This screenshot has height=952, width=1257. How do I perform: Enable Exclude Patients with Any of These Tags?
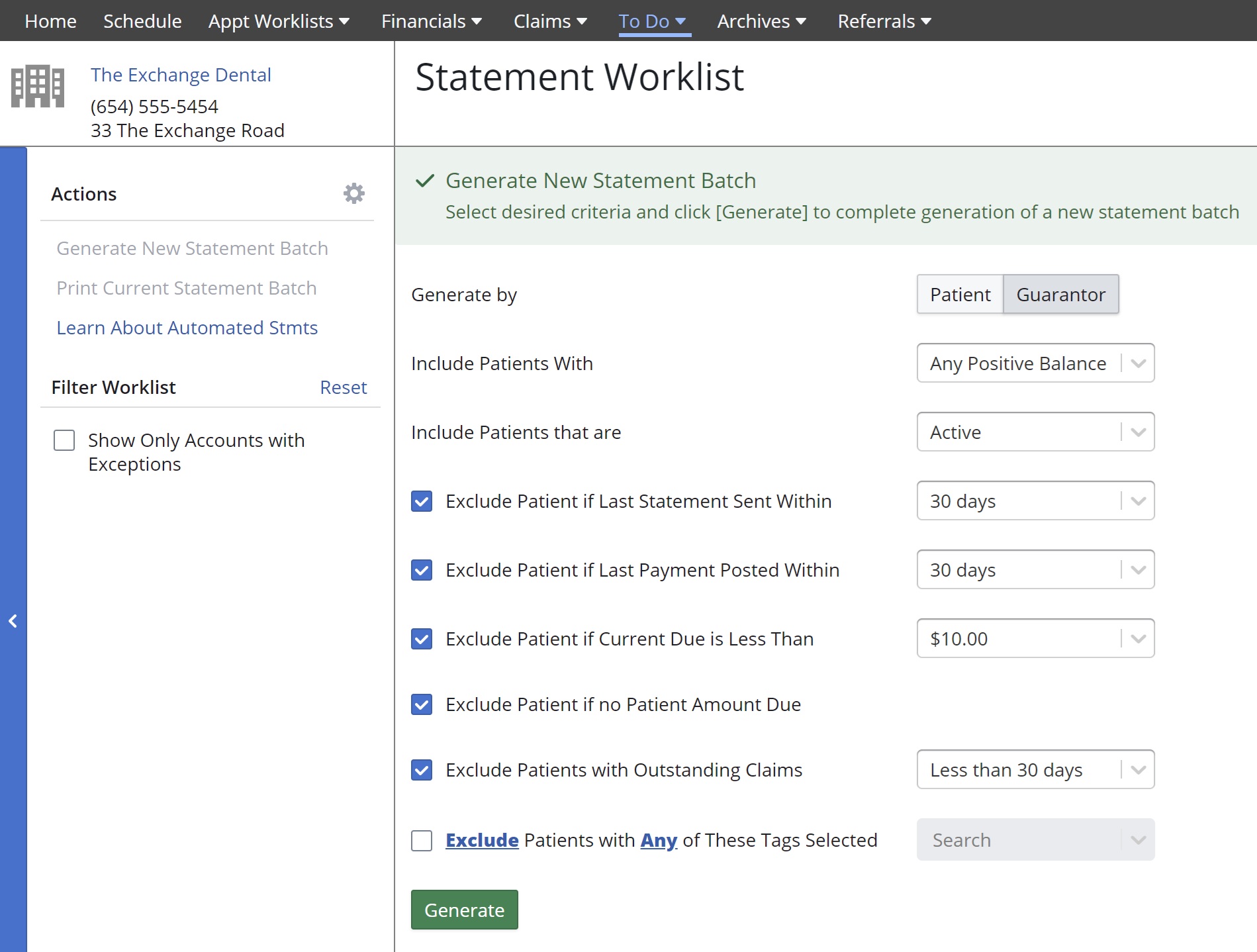(x=421, y=839)
